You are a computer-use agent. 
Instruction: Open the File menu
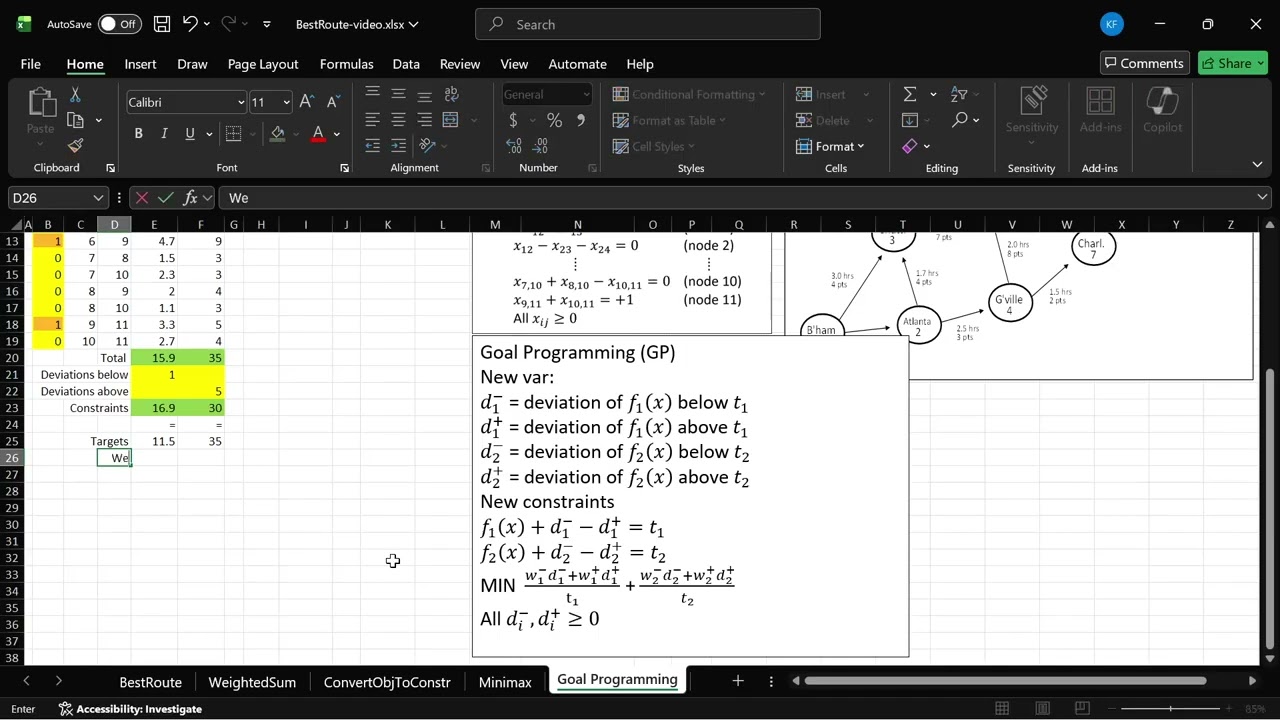(31, 63)
